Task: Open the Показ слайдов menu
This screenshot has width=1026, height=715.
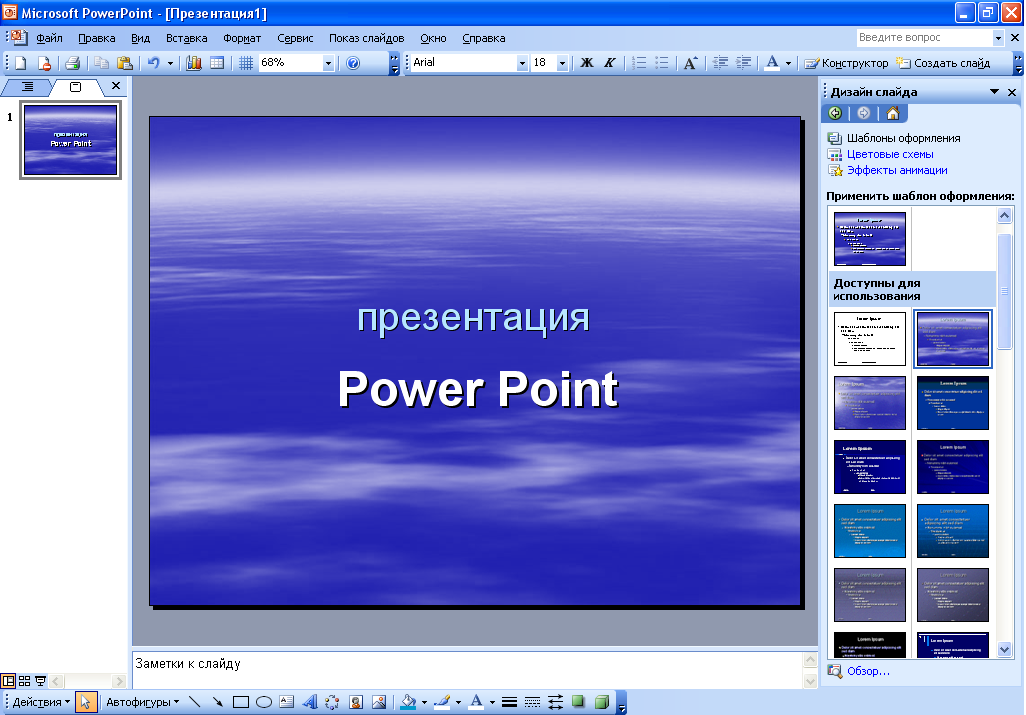Action: point(366,38)
